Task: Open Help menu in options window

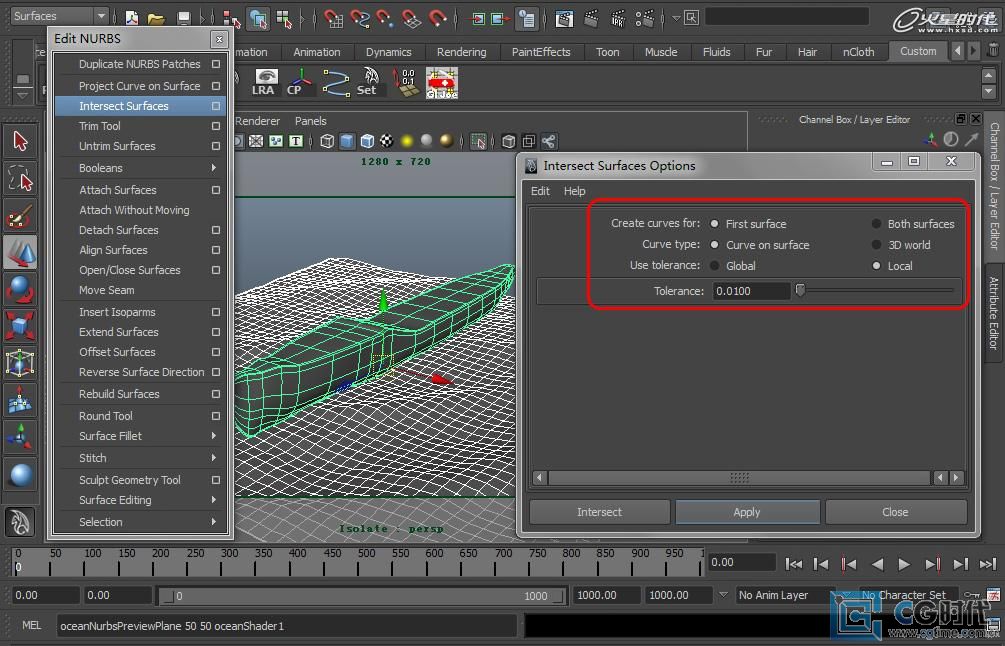Action: tap(574, 191)
